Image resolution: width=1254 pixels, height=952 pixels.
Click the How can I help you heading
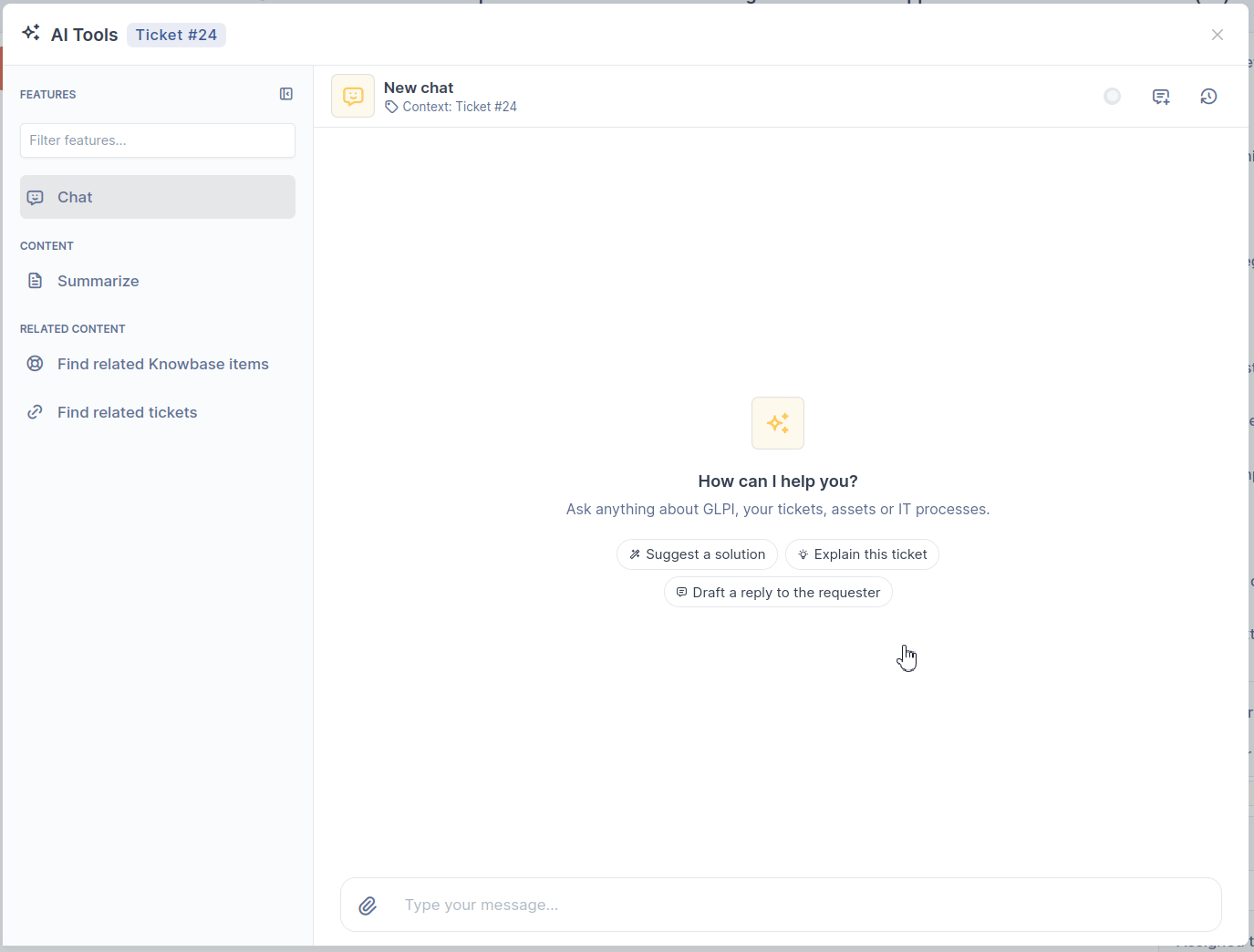pos(778,481)
